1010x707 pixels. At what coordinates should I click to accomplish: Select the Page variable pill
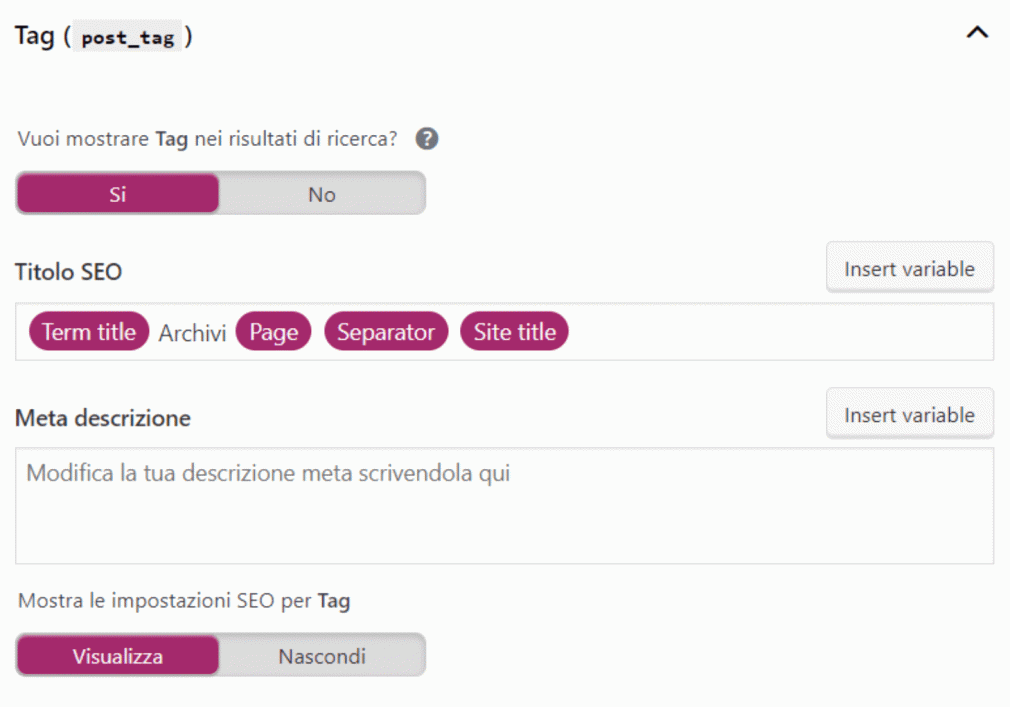pos(274,332)
